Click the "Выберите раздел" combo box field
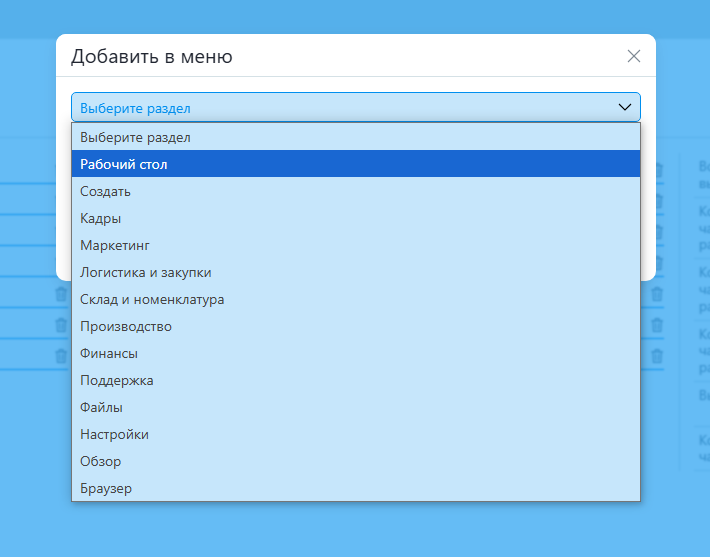 pyautogui.click(x=340, y=107)
